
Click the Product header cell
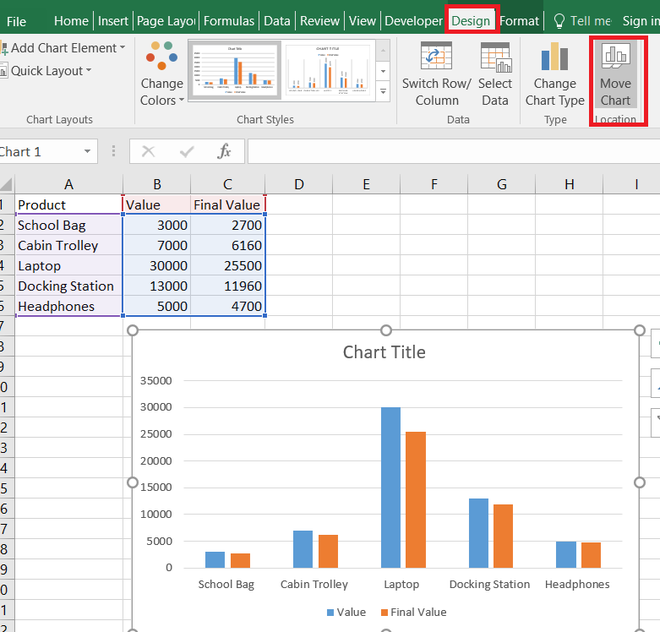click(x=69, y=205)
